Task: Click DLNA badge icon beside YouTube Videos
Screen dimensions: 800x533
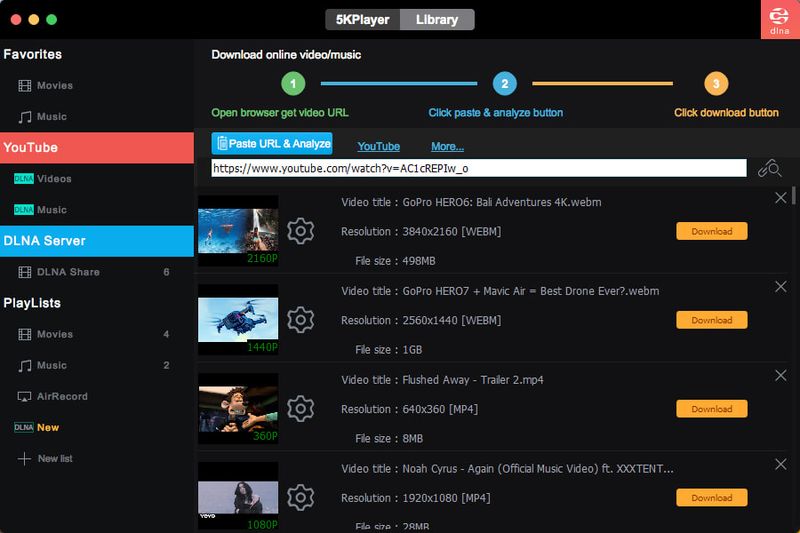Action: tap(23, 179)
